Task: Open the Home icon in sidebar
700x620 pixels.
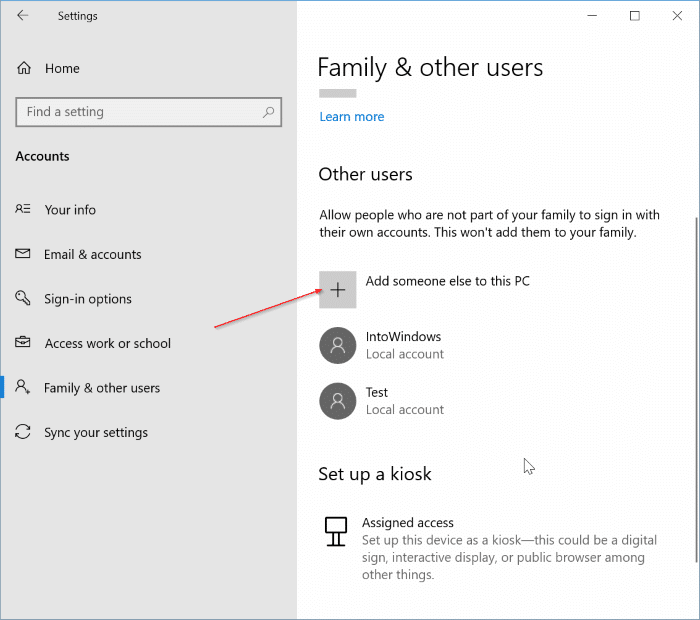Action: point(24,68)
